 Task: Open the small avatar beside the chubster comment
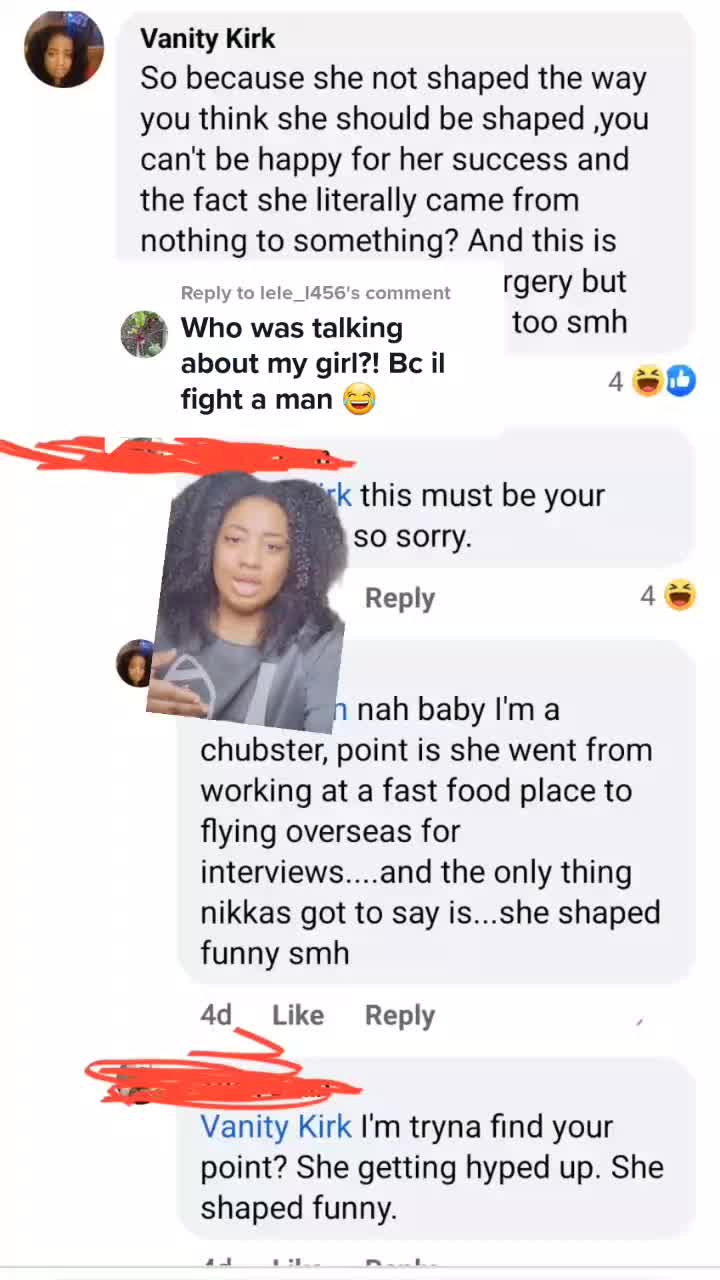[x=134, y=663]
